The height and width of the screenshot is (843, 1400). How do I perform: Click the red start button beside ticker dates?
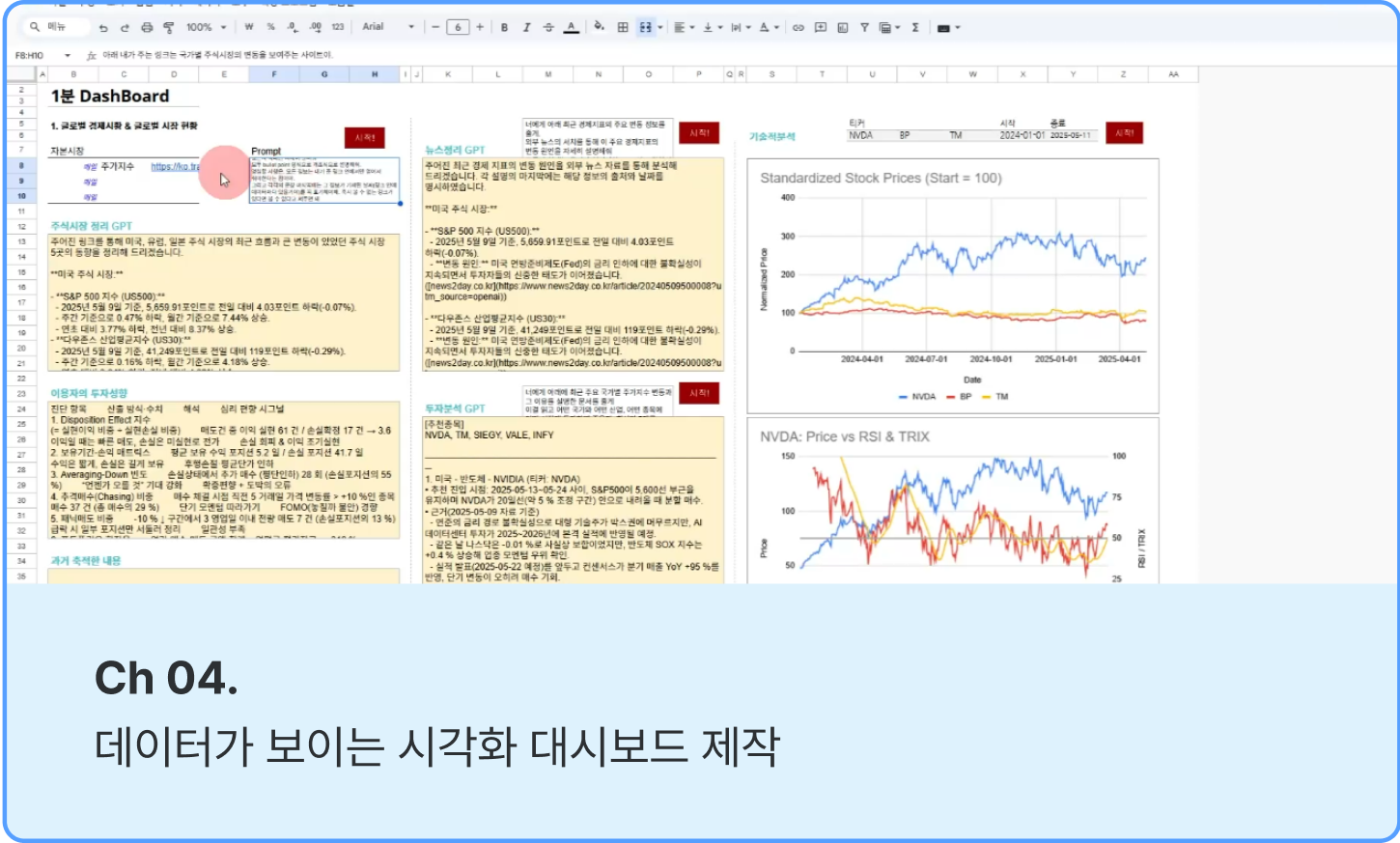(1125, 133)
